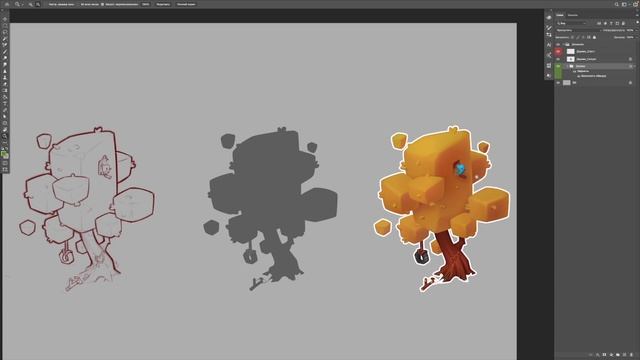Delete layer with trash icon
640x360 pixels.
(x=631, y=355)
